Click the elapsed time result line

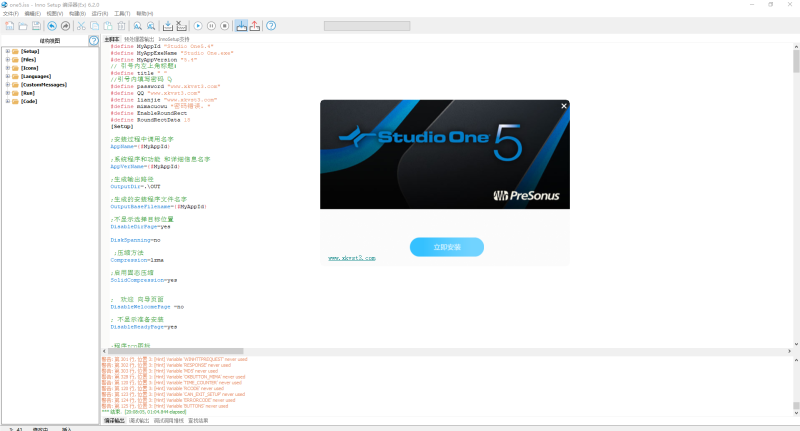(x=144, y=412)
